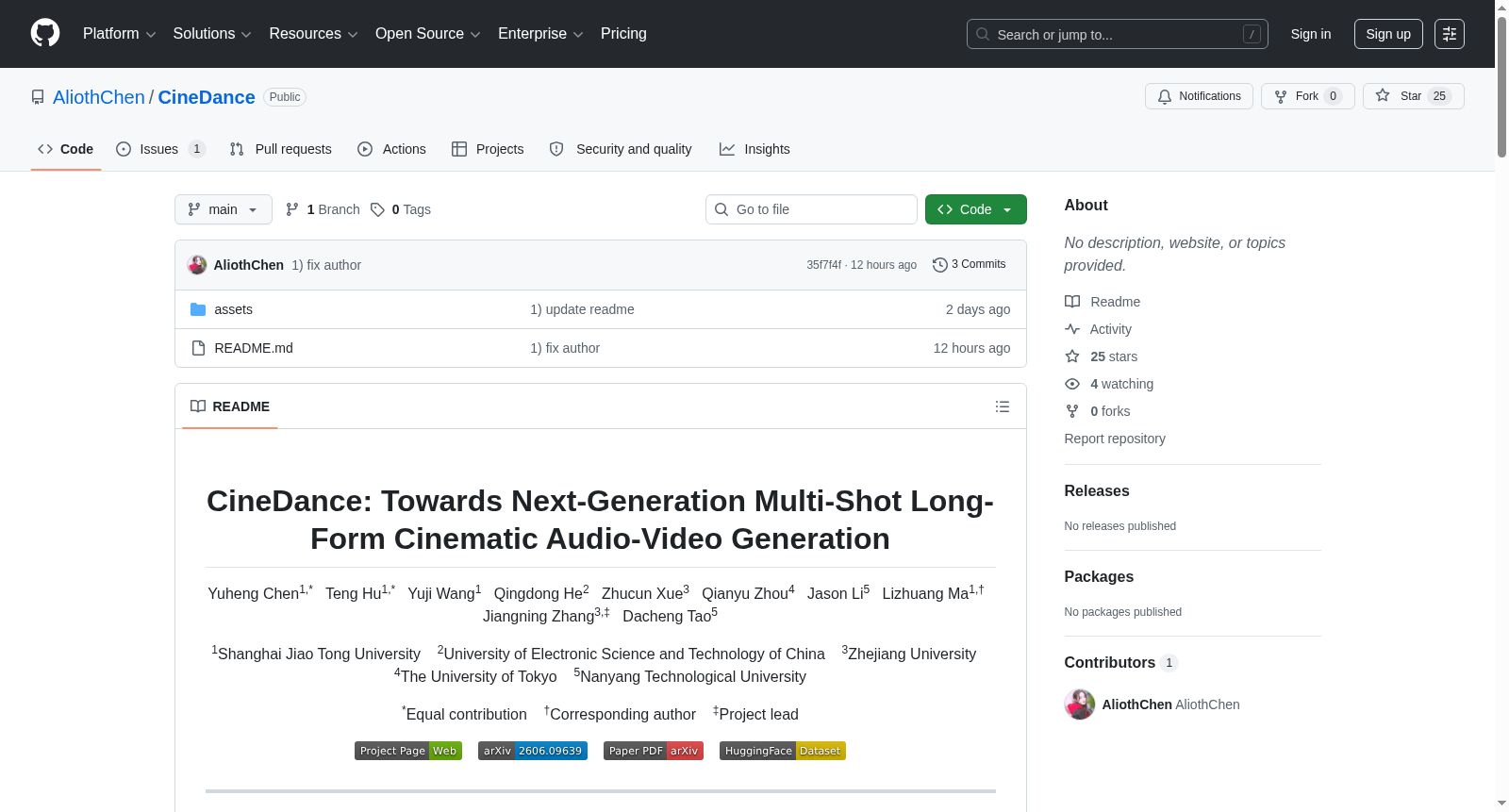Open the assets folder name link
The width and height of the screenshot is (1509, 812).
[x=234, y=309]
